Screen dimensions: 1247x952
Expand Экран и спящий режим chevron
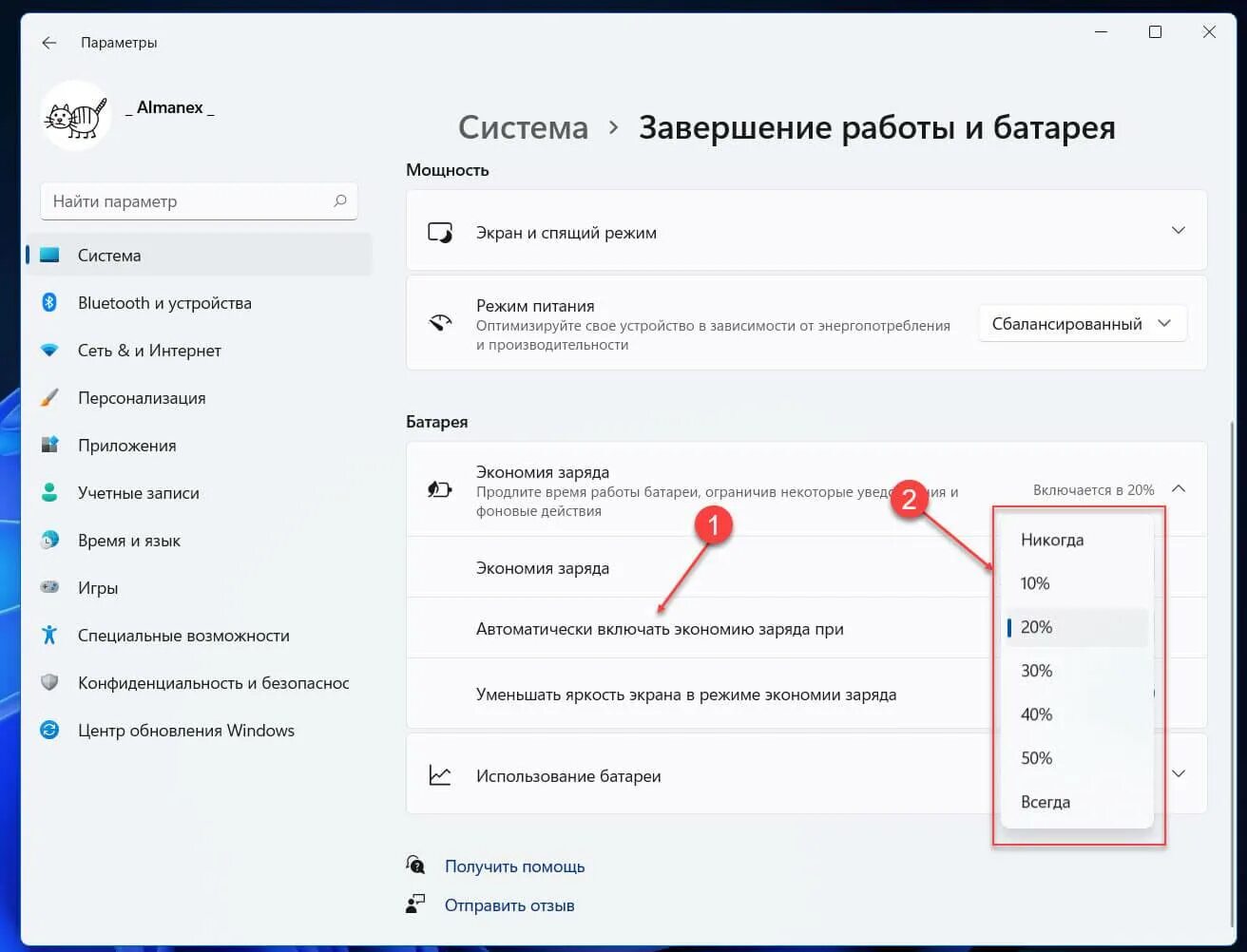(x=1179, y=231)
